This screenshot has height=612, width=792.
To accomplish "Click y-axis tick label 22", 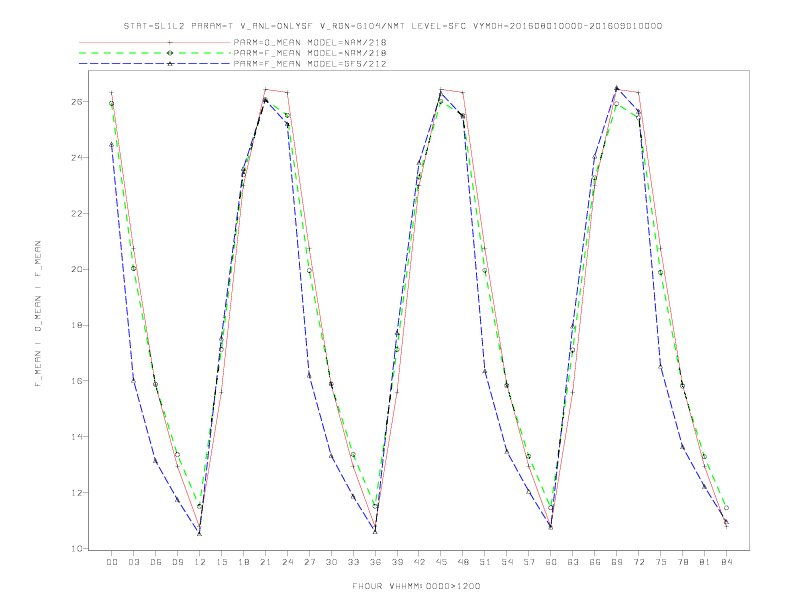I will pyautogui.click(x=77, y=214).
